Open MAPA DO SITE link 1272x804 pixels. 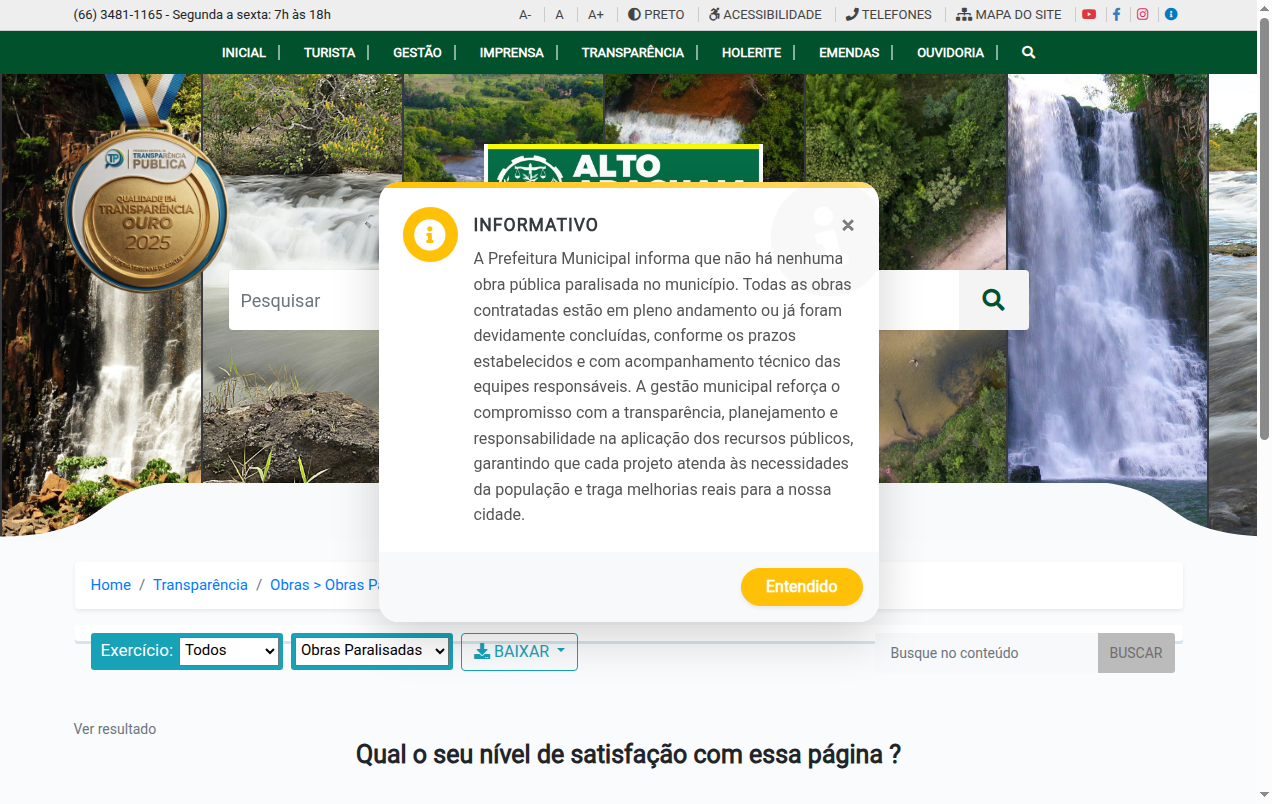click(x=1009, y=15)
